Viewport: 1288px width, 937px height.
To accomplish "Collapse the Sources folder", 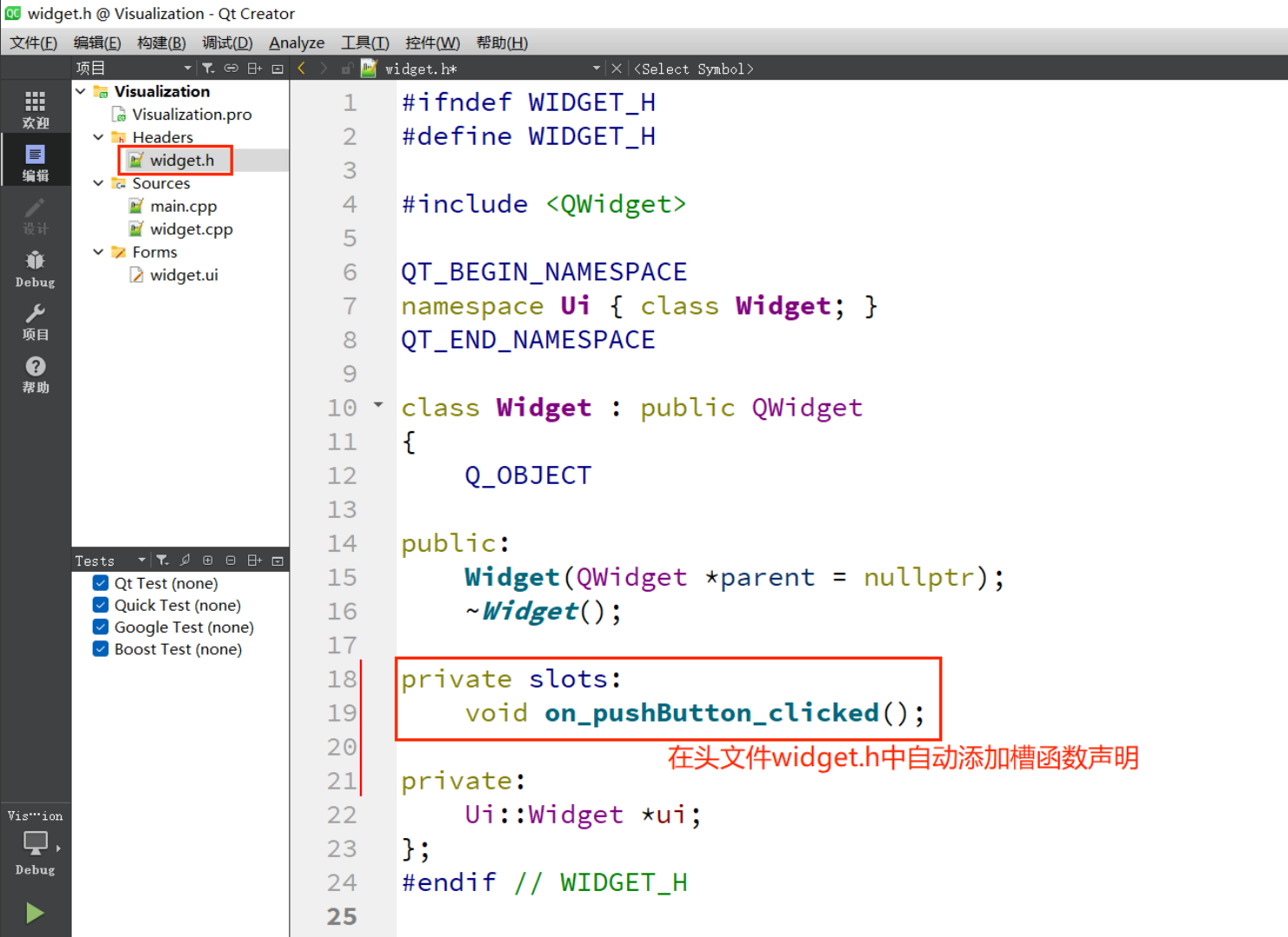I will coord(98,183).
